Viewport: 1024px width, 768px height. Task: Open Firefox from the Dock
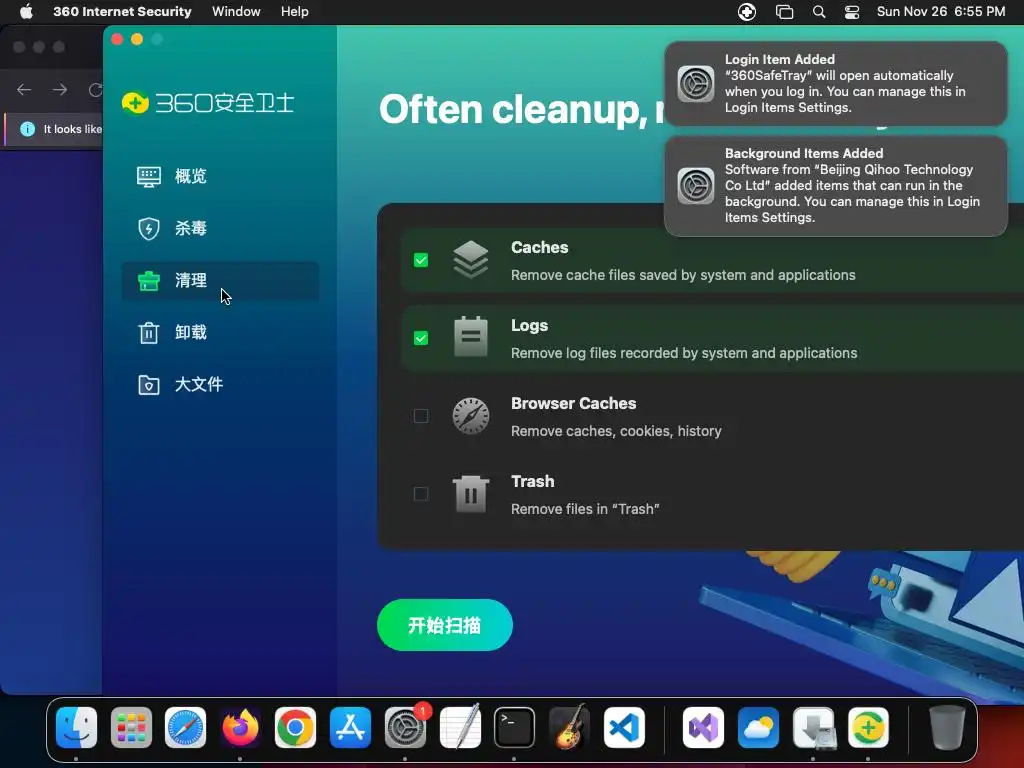coord(240,728)
